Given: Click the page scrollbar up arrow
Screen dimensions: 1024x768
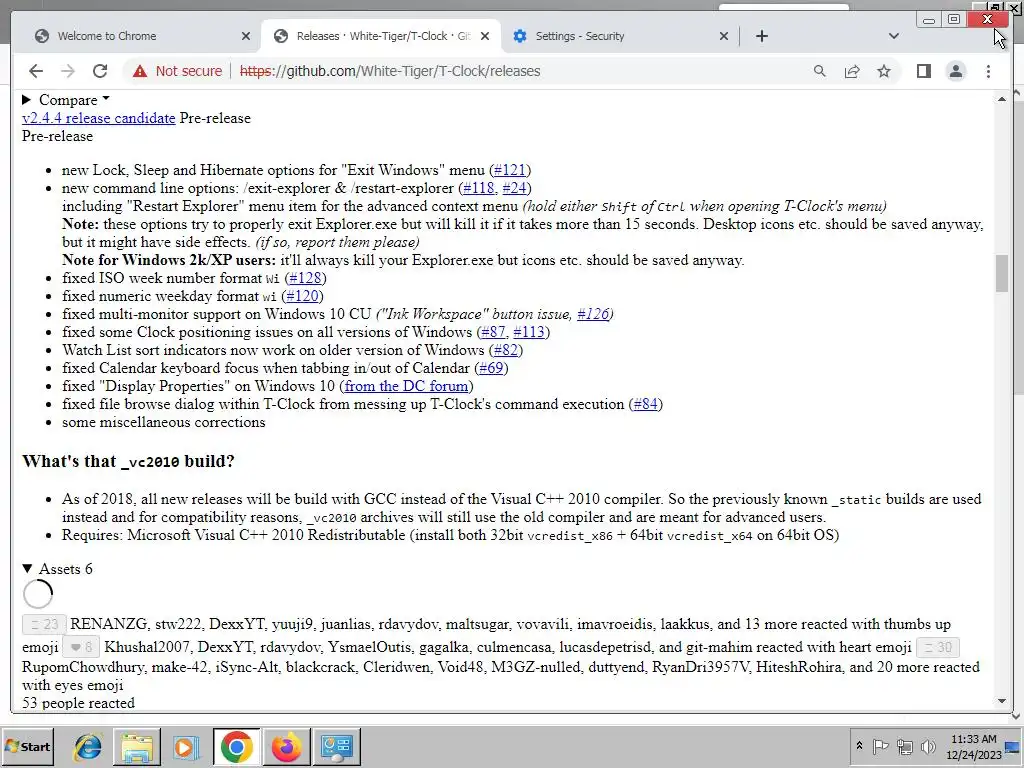Looking at the screenshot, I should click(1002, 99).
